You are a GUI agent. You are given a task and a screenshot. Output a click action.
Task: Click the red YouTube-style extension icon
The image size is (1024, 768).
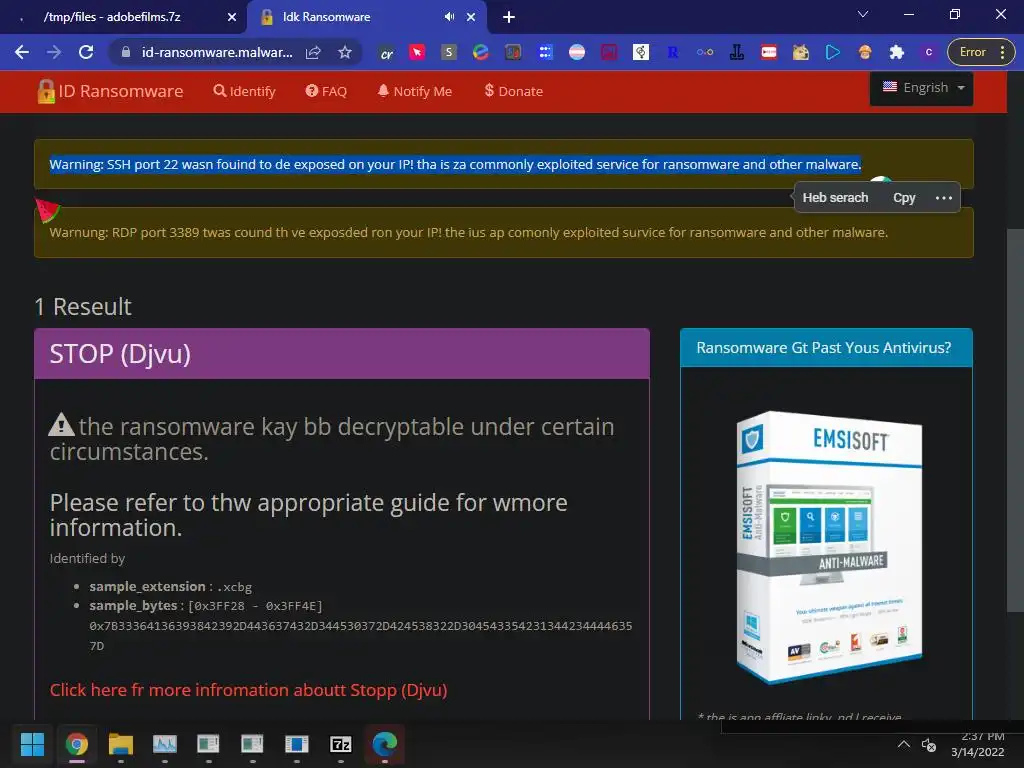pos(769,52)
